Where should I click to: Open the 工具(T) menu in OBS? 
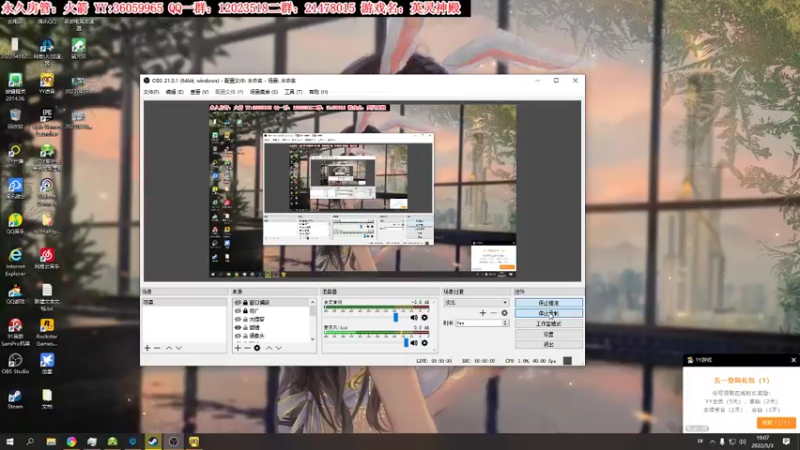(x=293, y=92)
